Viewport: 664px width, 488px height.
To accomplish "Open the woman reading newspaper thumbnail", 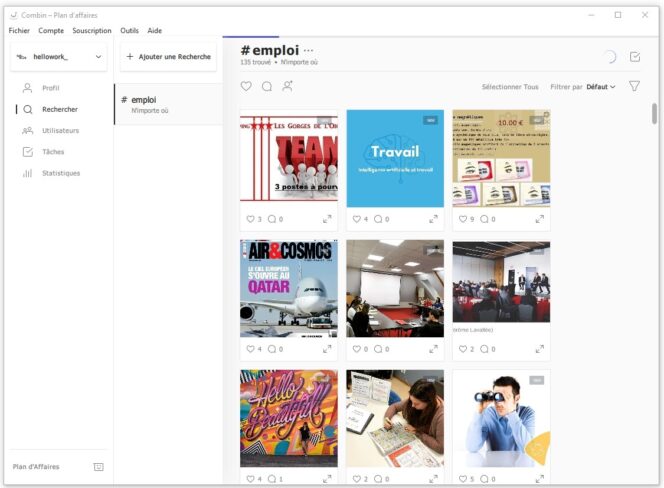I will [x=395, y=419].
